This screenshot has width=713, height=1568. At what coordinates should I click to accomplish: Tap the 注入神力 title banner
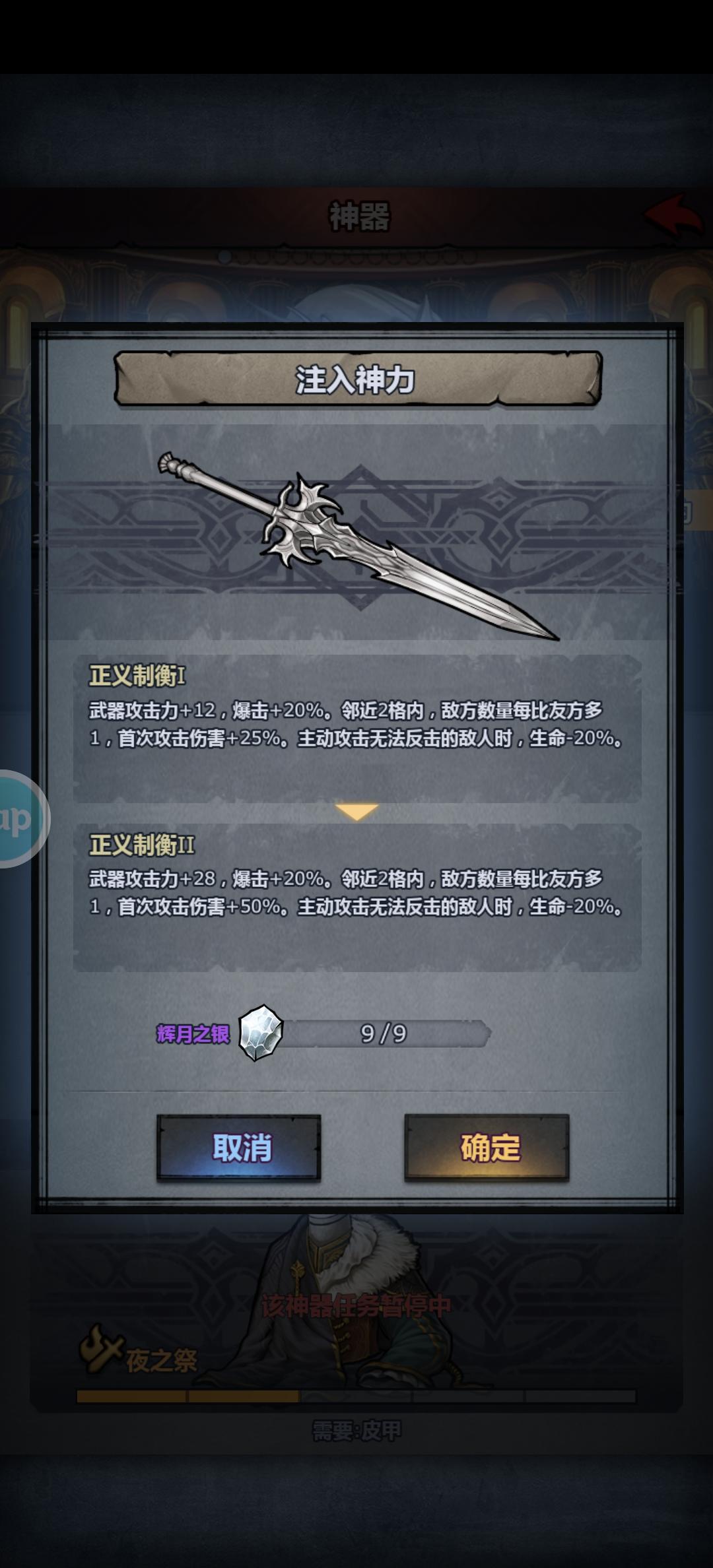357,379
